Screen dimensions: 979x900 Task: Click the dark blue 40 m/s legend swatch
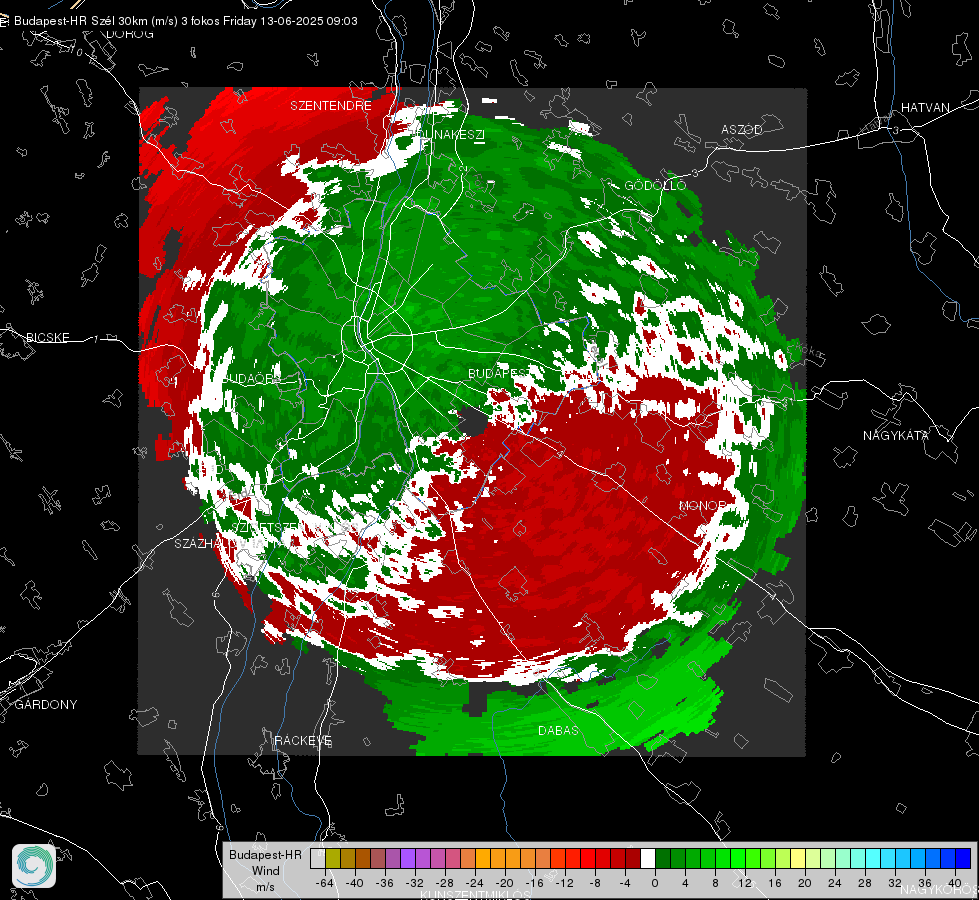point(963,859)
